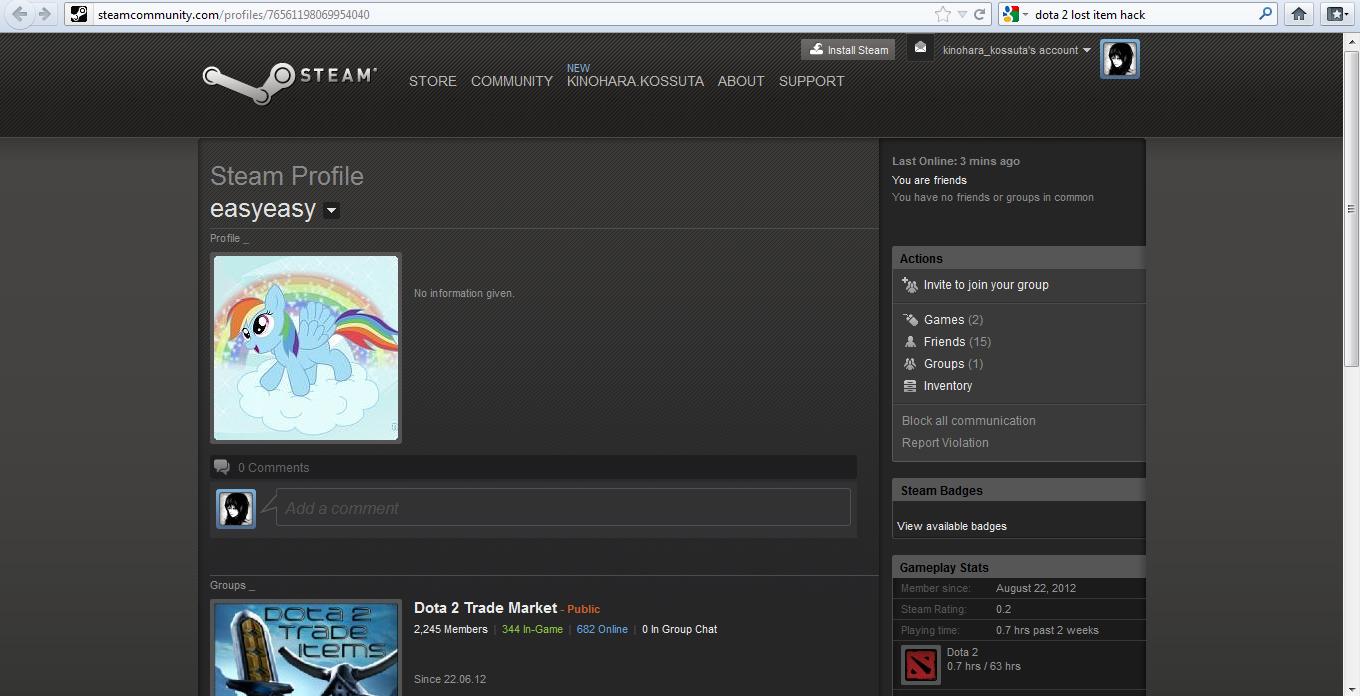This screenshot has width=1360, height=696.
Task: Open the browser Home page icon
Action: click(x=1299, y=14)
